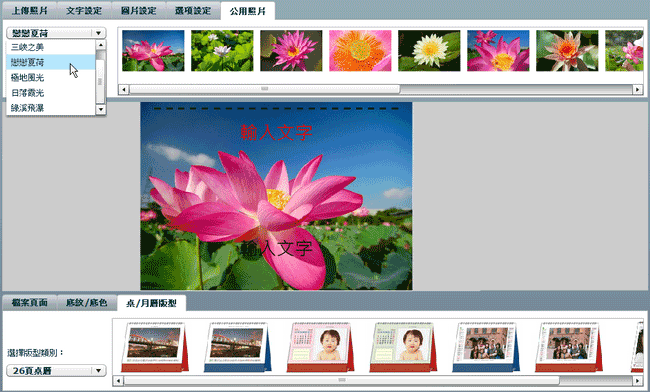Select the partially visible last lotus thumbnail

[x=624, y=51]
